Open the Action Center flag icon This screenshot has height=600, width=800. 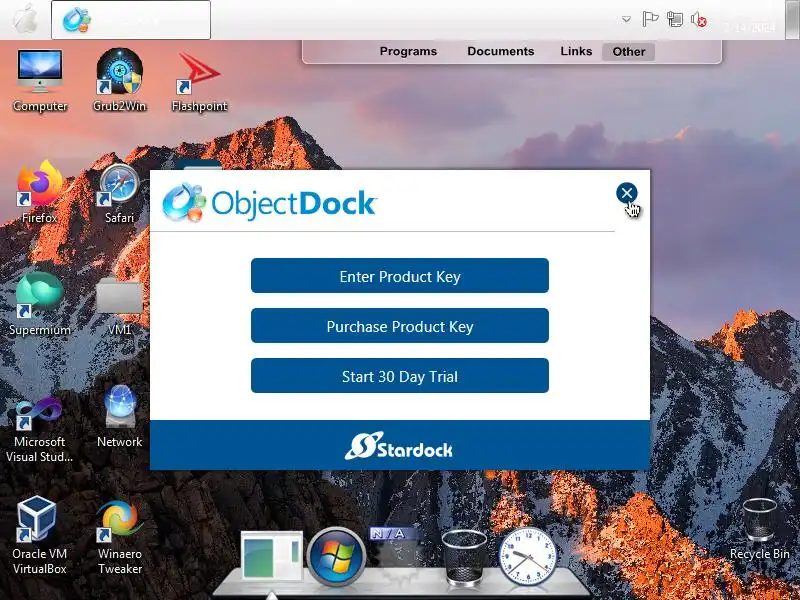click(x=649, y=20)
